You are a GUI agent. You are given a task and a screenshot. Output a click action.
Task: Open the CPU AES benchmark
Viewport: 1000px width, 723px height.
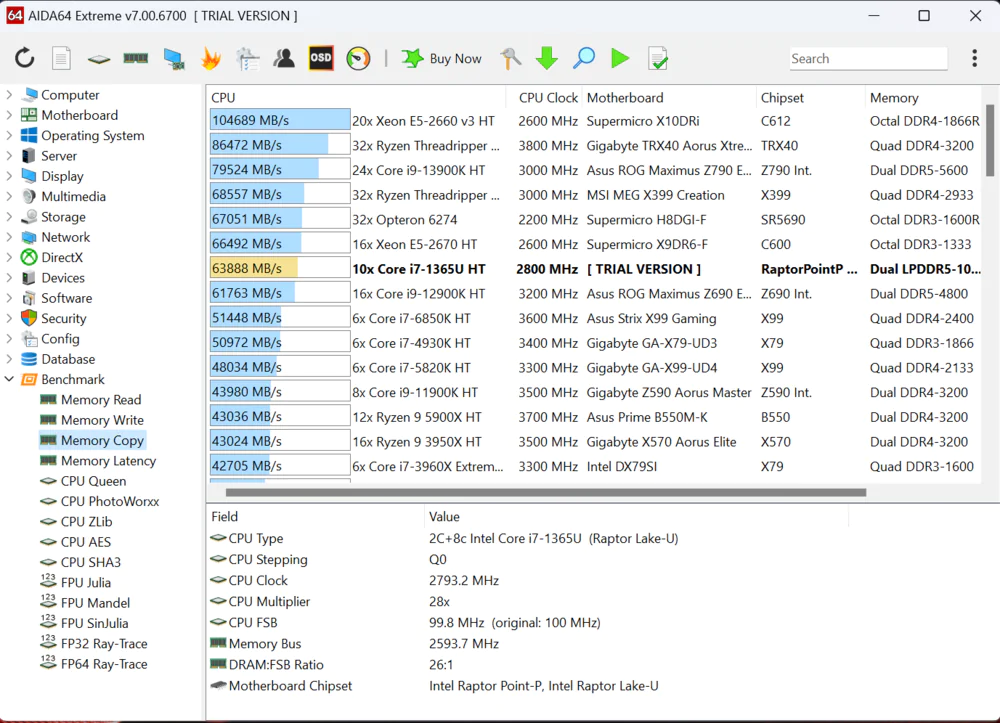tap(85, 543)
